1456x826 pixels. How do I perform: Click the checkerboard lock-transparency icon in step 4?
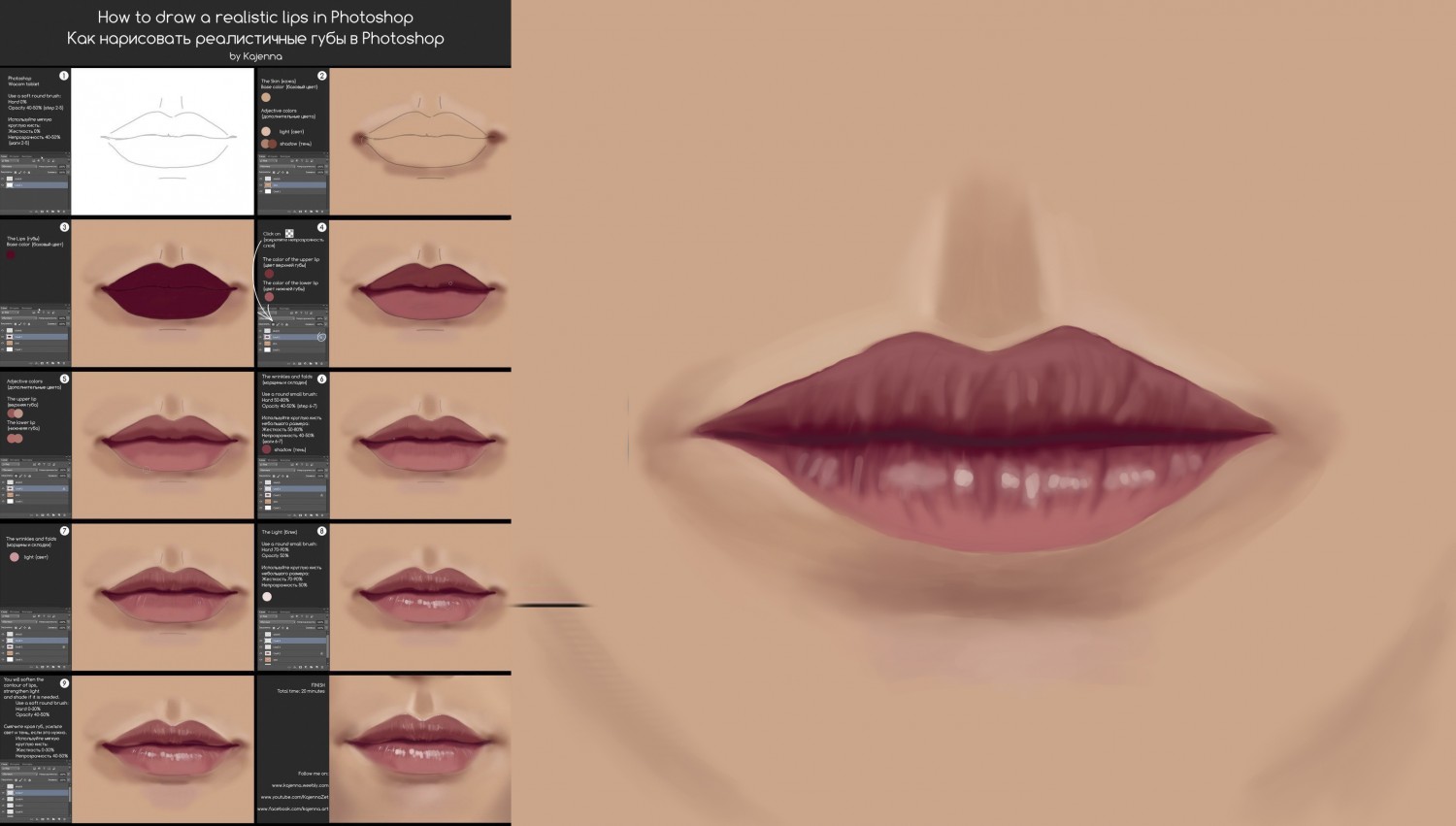(x=289, y=233)
